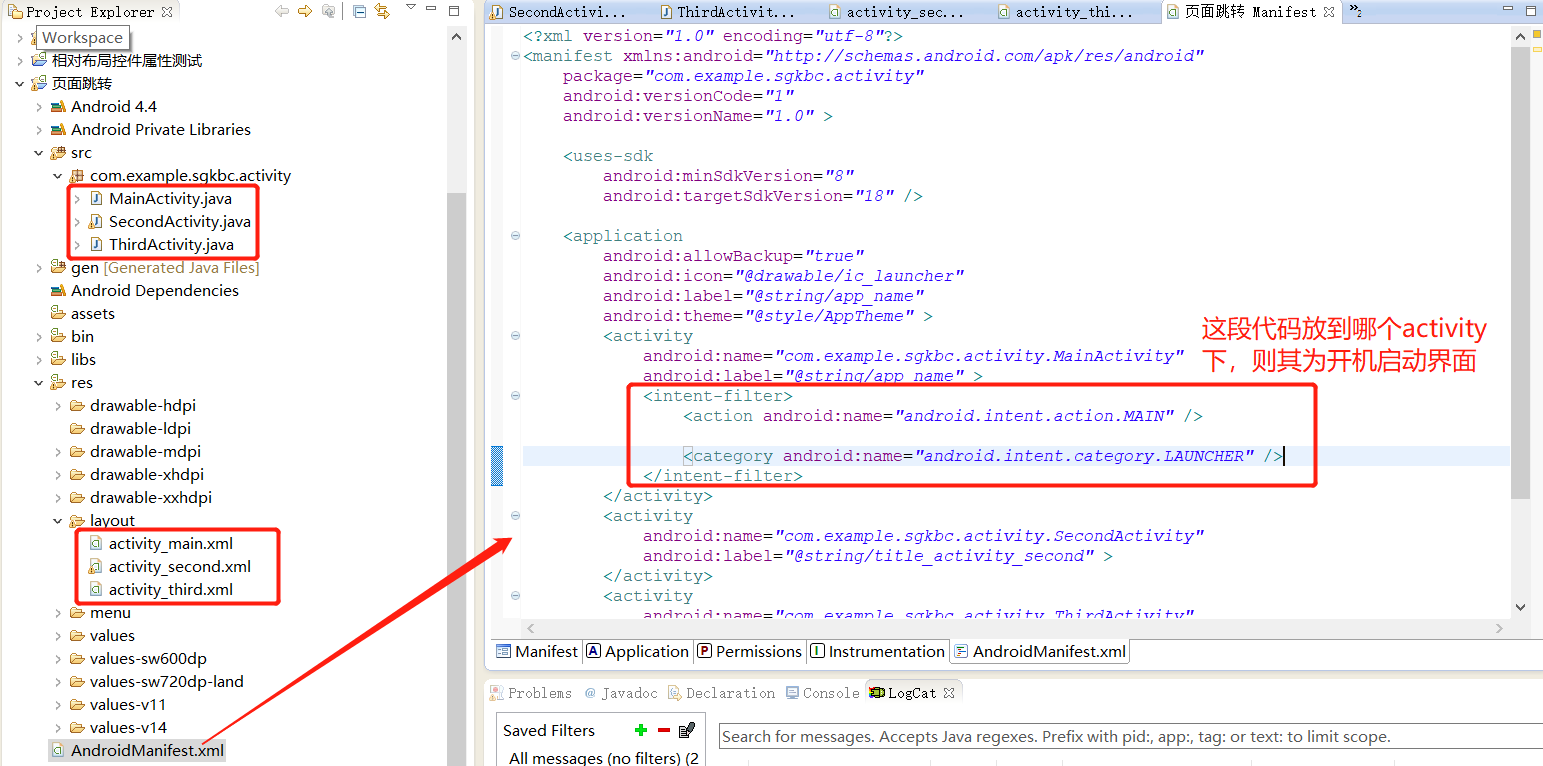The image size is (1543, 766).
Task: Fold the application element in editor gutter
Action: 514,236
